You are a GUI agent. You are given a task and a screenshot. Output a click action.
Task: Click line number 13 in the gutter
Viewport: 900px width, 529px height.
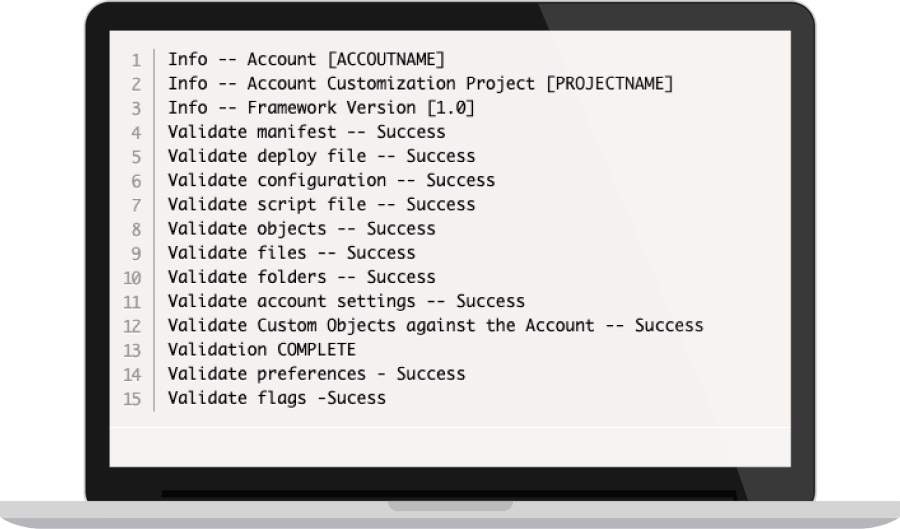(x=135, y=350)
